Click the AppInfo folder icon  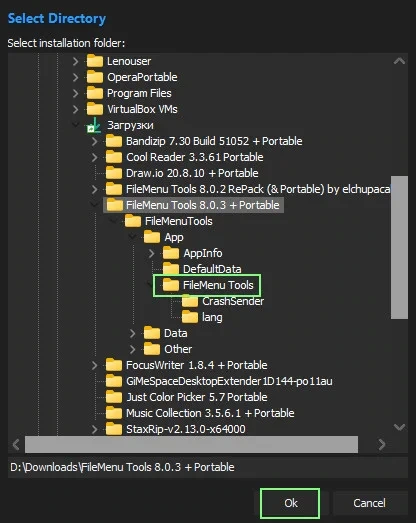click(171, 253)
